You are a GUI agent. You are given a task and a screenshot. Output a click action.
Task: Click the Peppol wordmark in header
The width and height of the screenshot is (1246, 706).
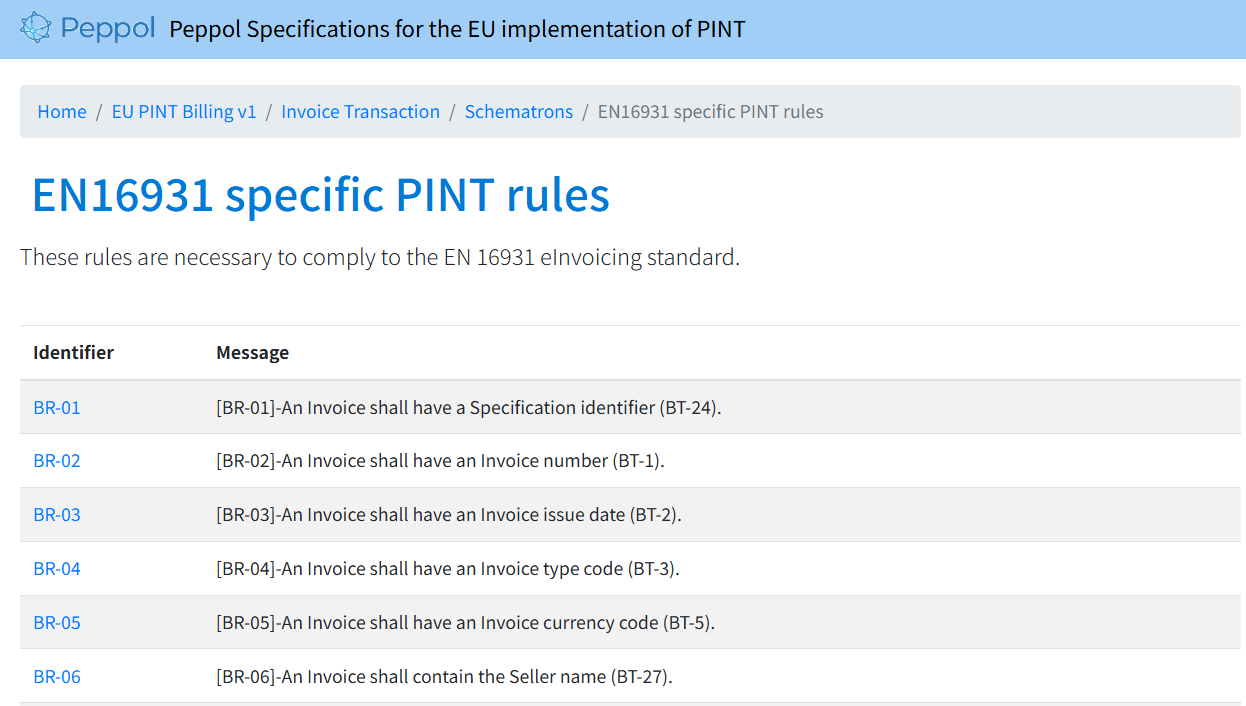click(108, 28)
